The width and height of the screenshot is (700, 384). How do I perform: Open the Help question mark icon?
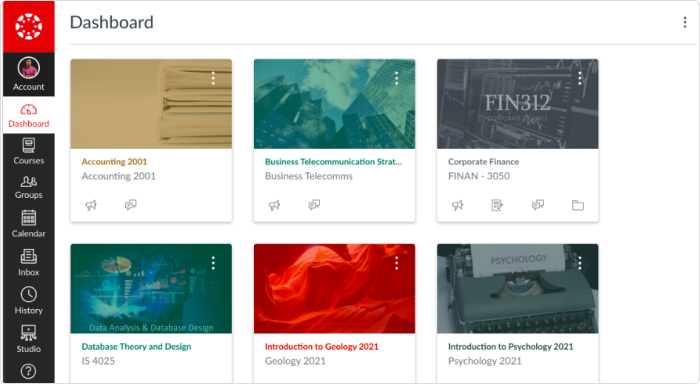pyautogui.click(x=29, y=371)
